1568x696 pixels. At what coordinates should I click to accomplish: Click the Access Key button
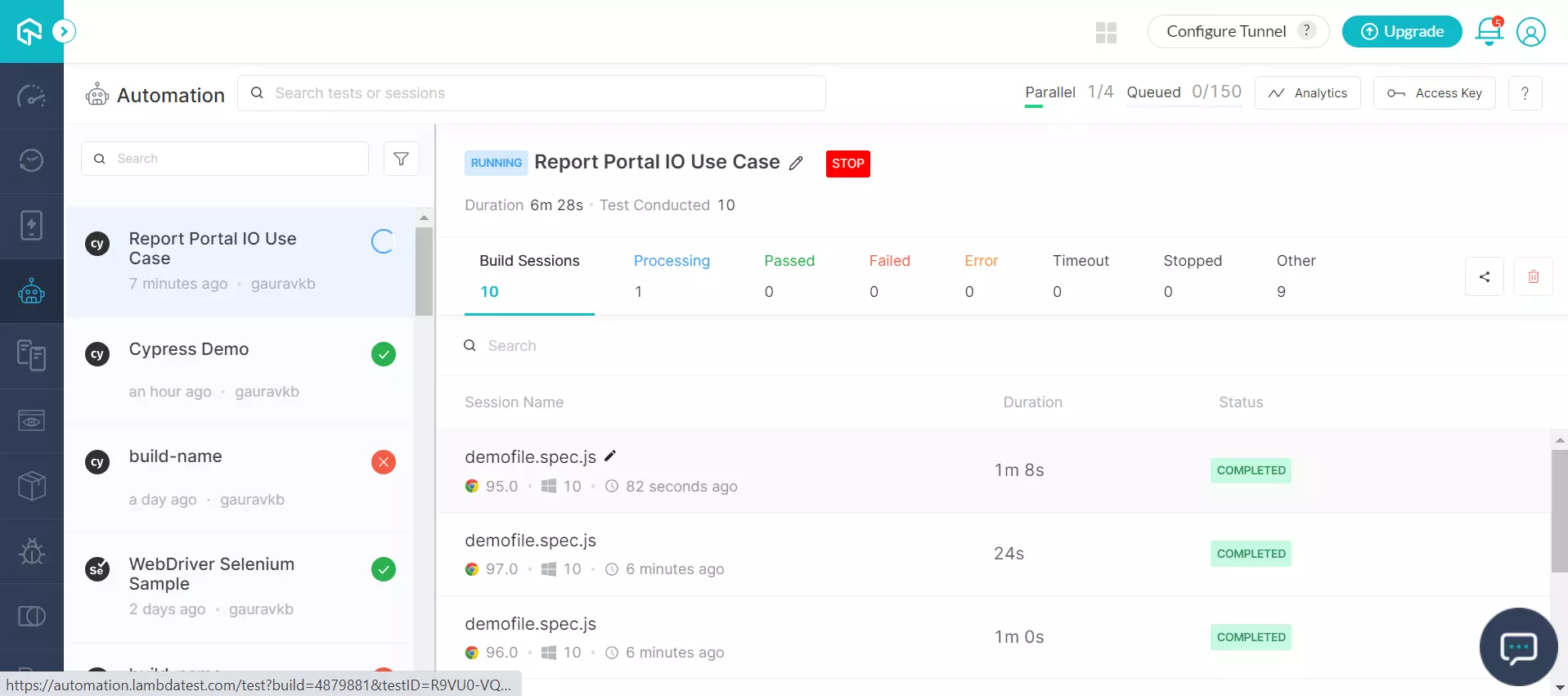pos(1434,93)
